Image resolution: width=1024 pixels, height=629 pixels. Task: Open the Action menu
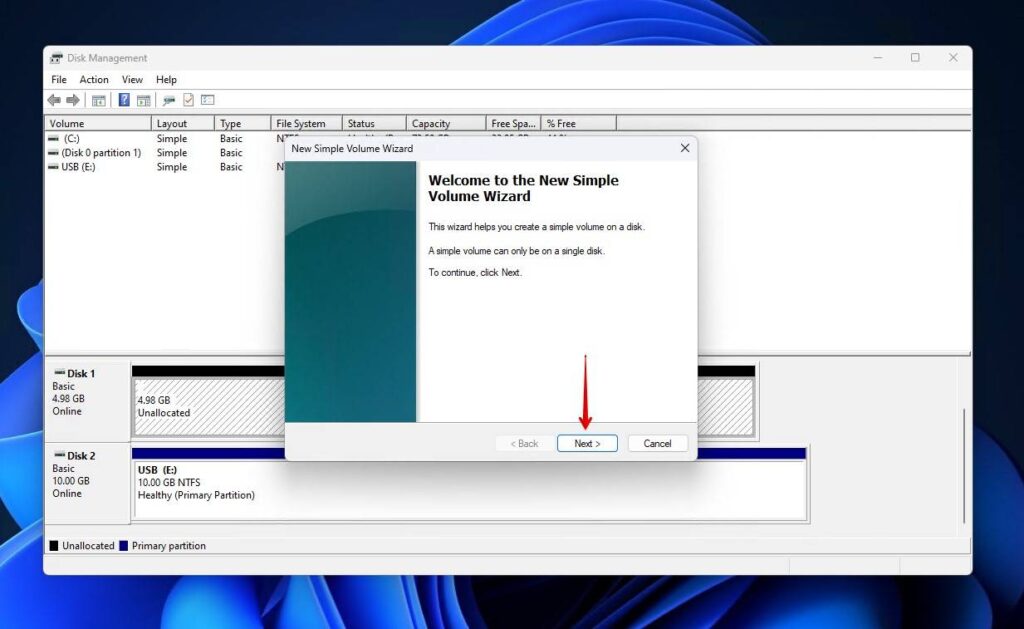[94, 80]
